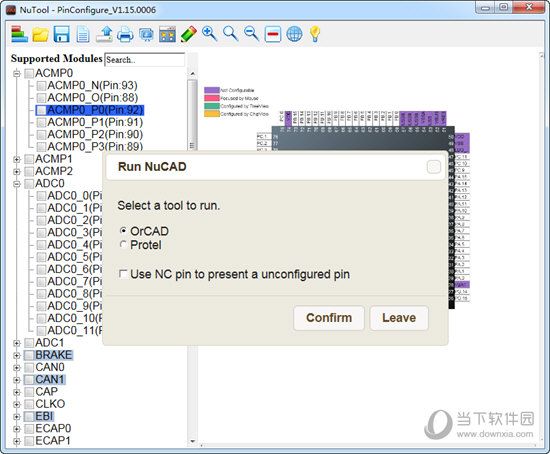550x454 pixels.
Task: Expand the CAP tree node
Action: coord(16,392)
